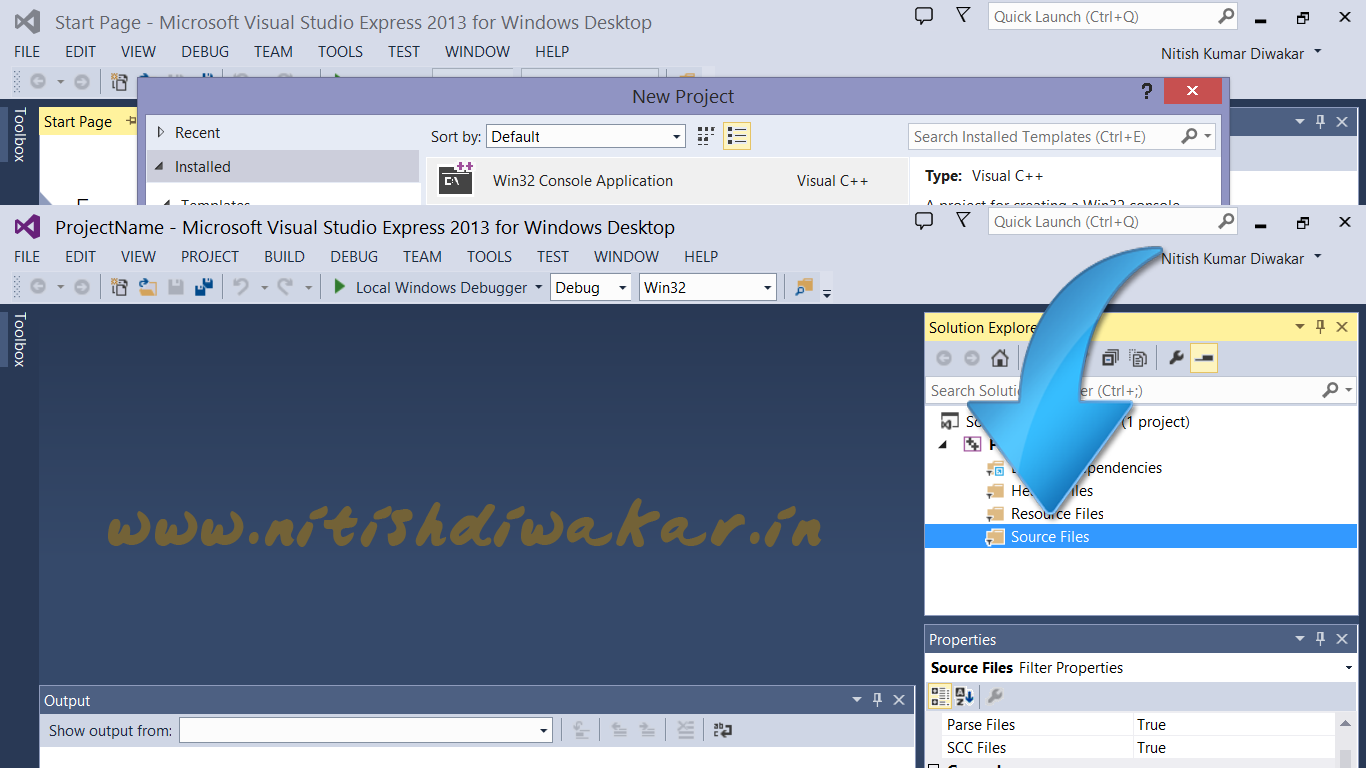Click the SCC Files property row
1366x768 pixels.
[x=1138, y=747]
